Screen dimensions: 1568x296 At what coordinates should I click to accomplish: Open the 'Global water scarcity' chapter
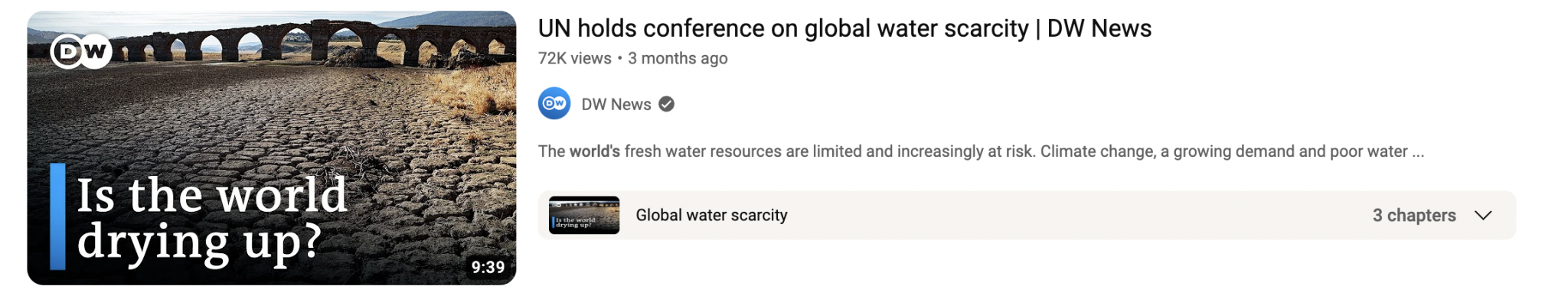pos(711,215)
